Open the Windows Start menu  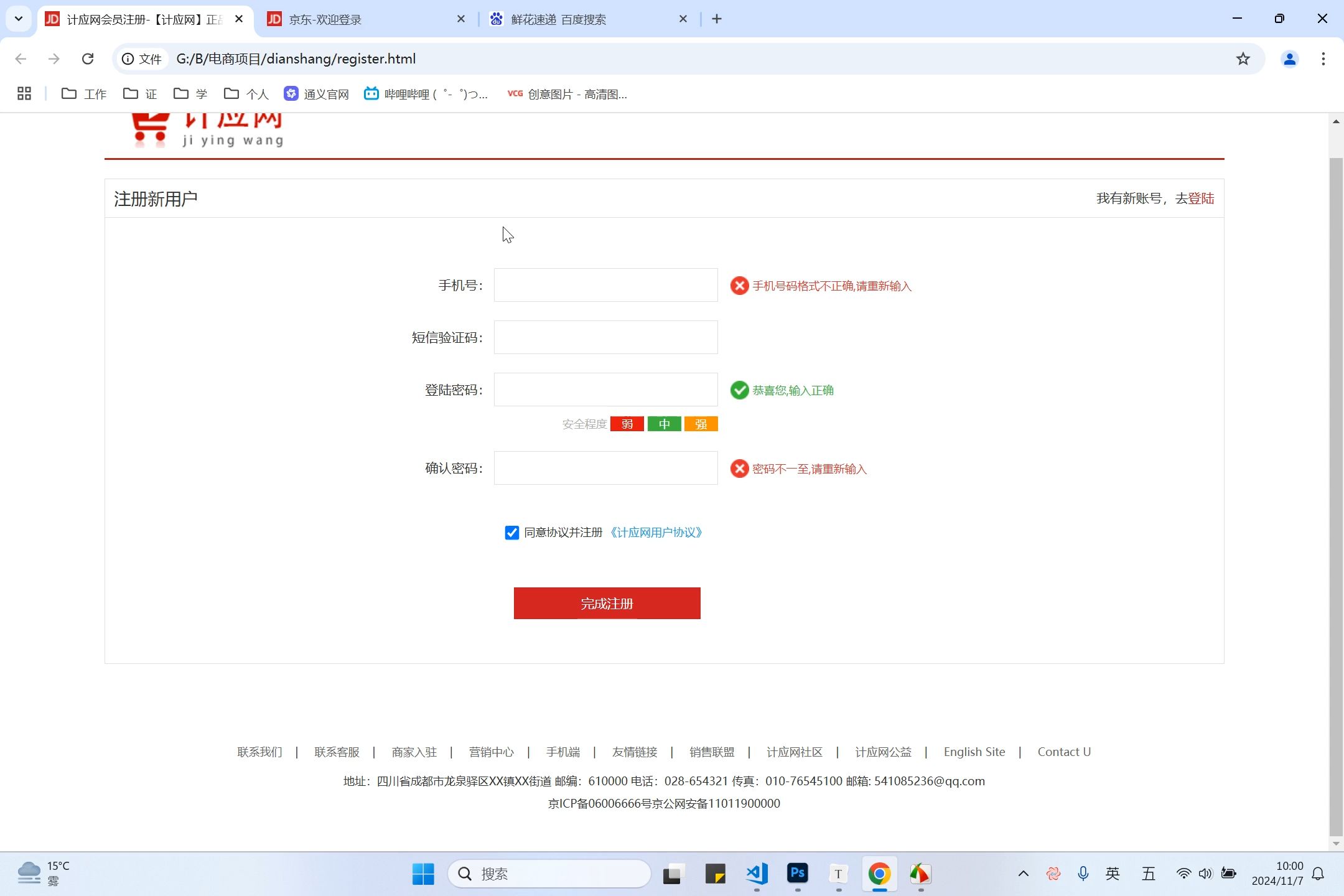423,874
